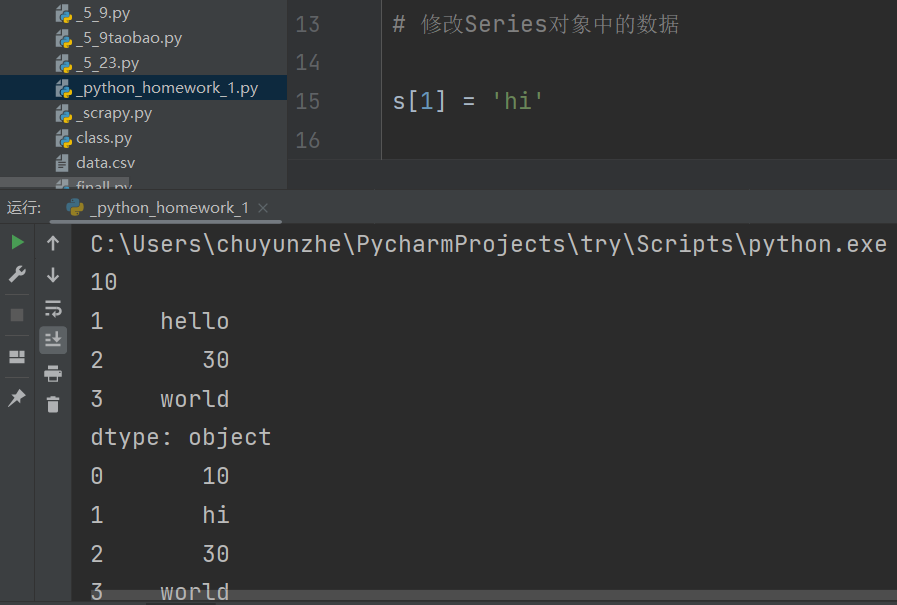Click the wrench icon to edit run configuration

tap(17, 274)
